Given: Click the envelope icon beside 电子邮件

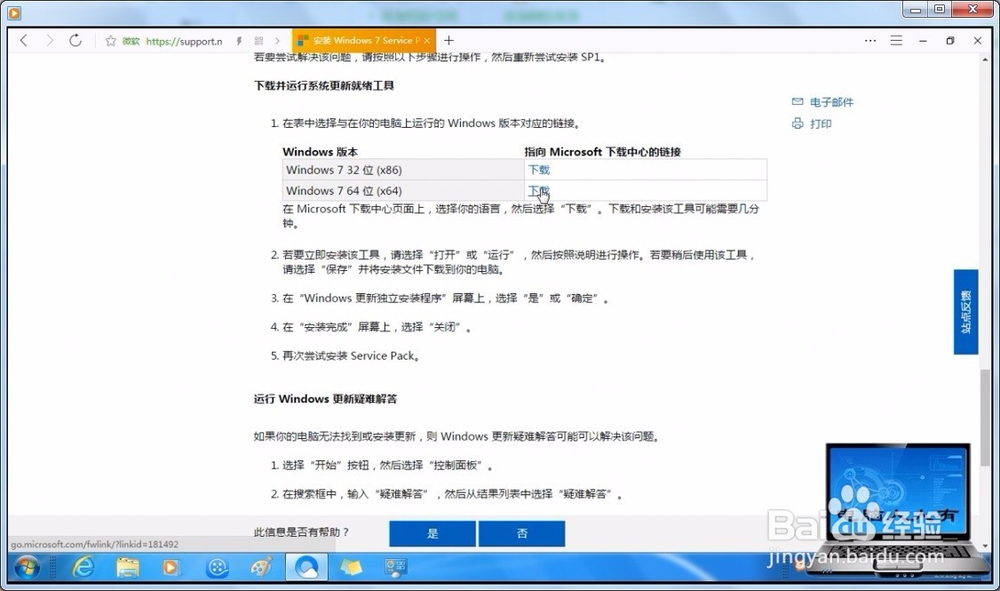Looking at the screenshot, I should (797, 101).
